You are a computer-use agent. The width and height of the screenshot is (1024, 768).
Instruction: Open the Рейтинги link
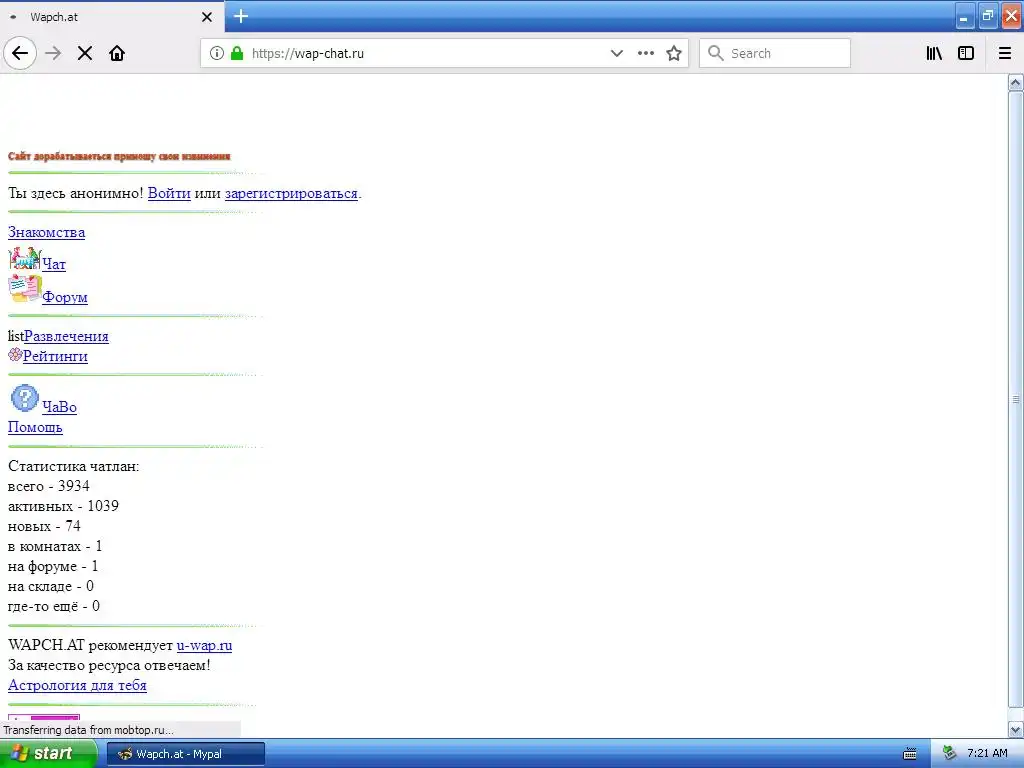pos(55,357)
